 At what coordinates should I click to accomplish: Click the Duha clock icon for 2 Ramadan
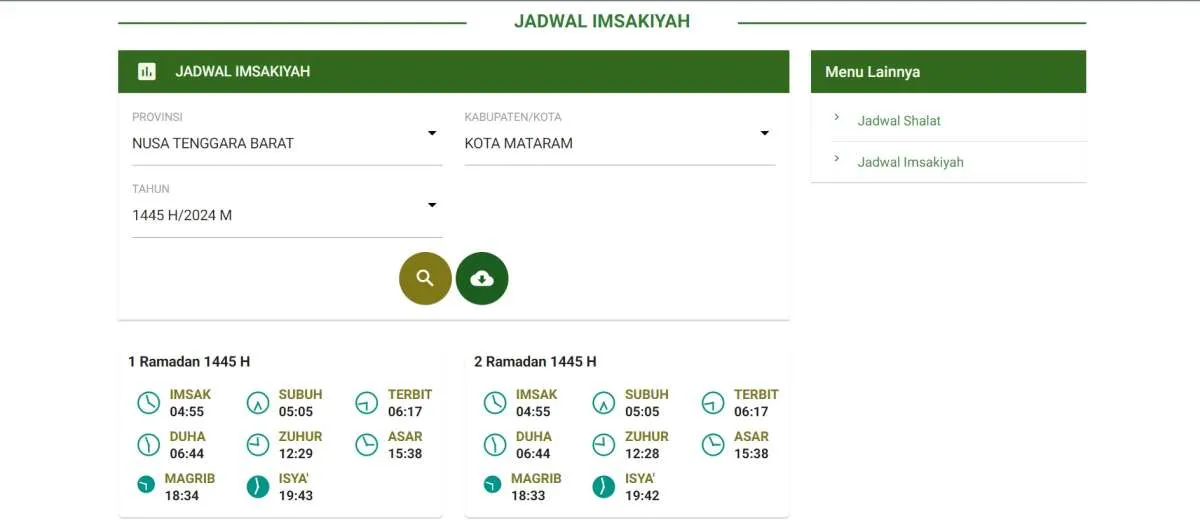coord(494,444)
